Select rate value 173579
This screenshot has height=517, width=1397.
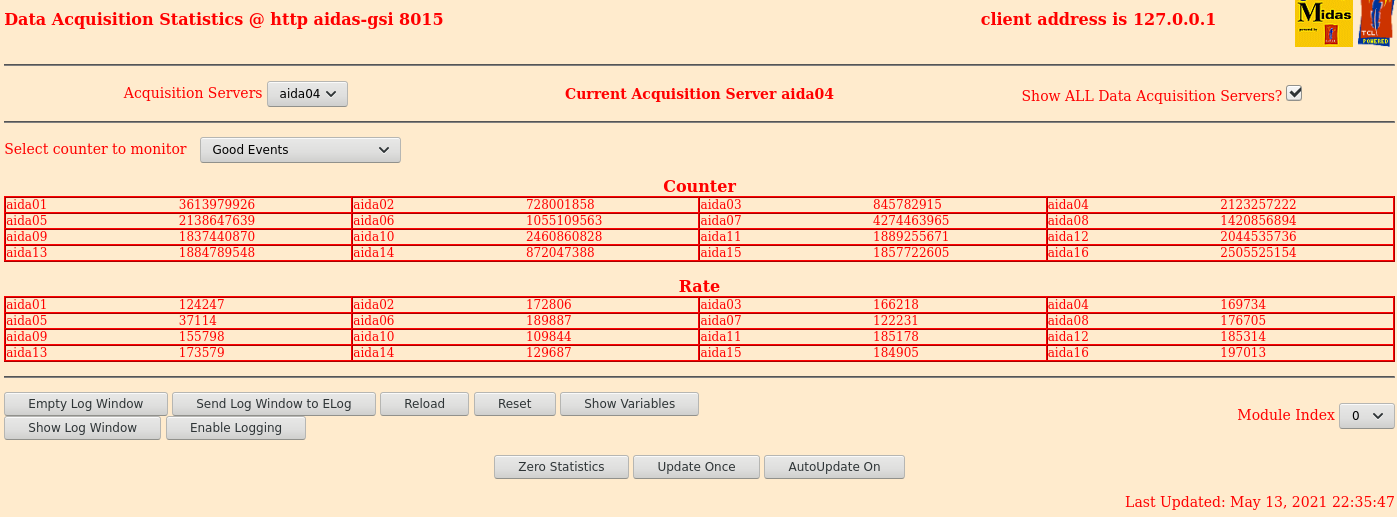pos(202,353)
